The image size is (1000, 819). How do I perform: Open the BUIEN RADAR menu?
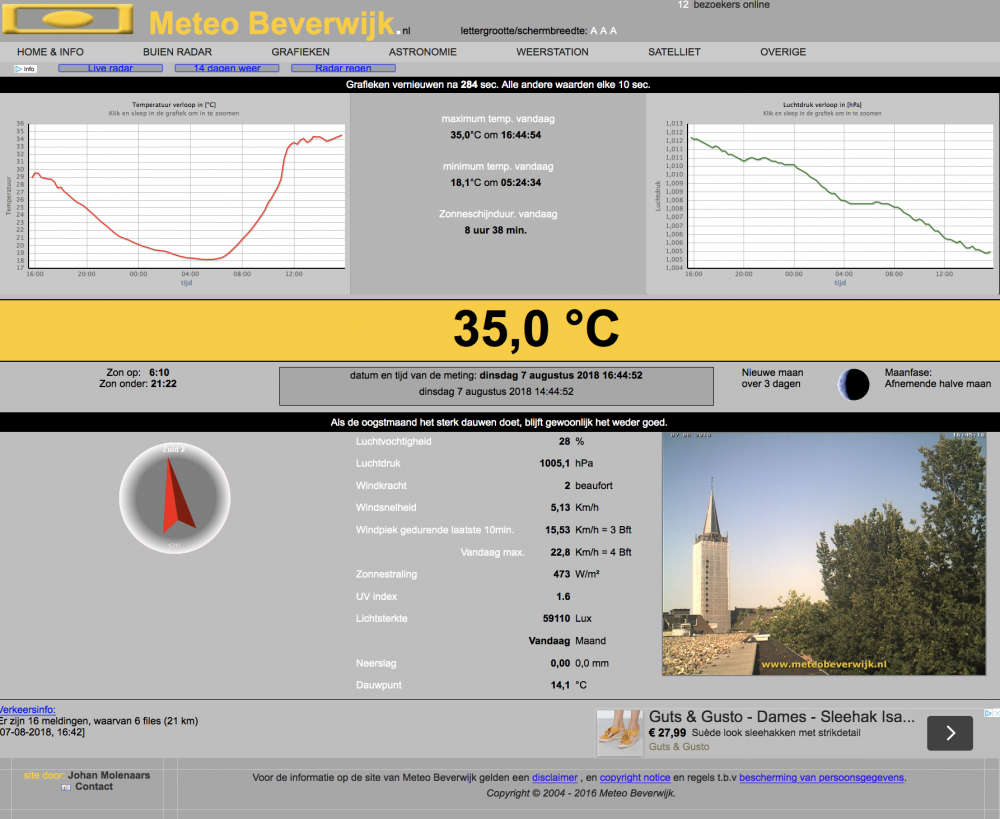click(177, 52)
